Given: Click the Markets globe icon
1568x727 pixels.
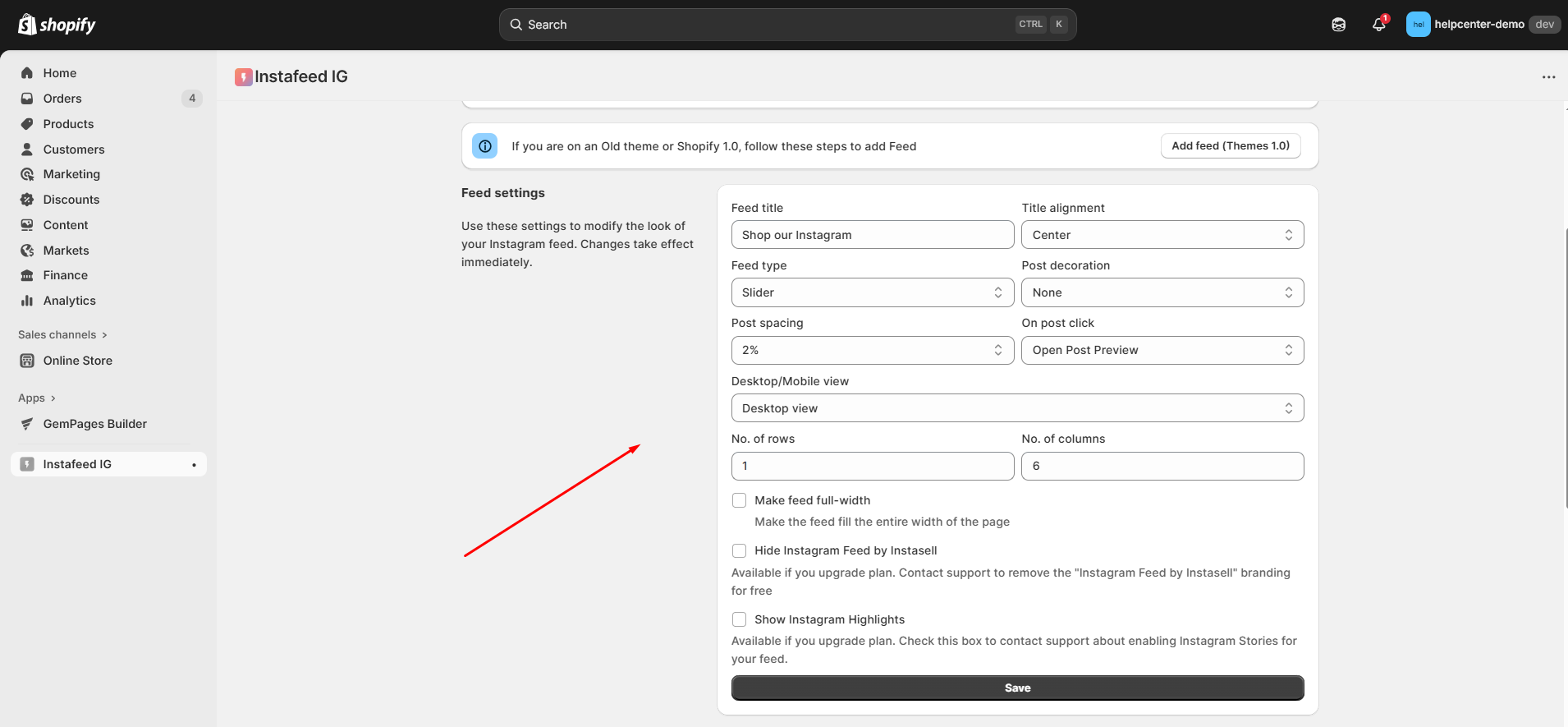Looking at the screenshot, I should click(27, 251).
